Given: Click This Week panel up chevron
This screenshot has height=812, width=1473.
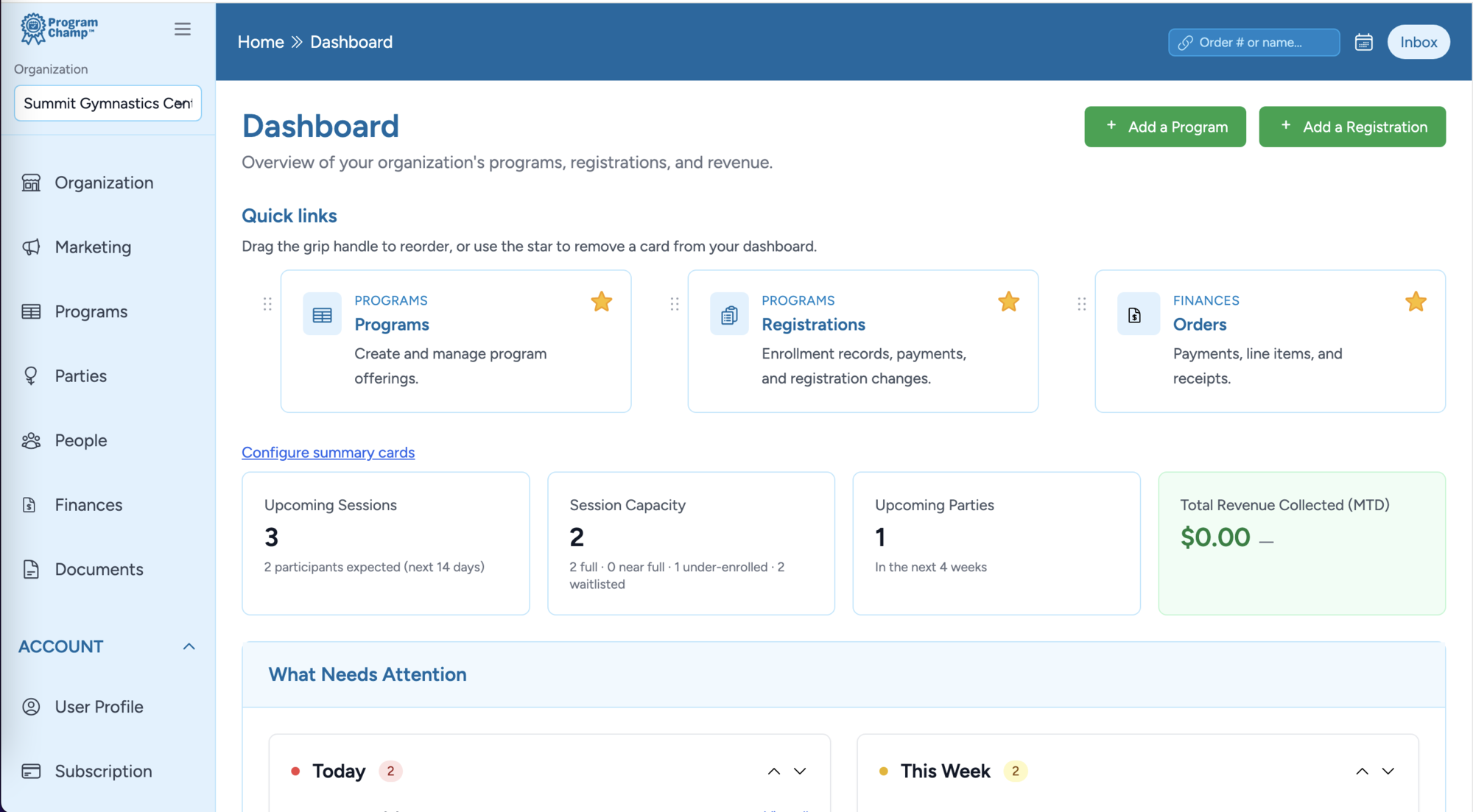Looking at the screenshot, I should 1362,772.
